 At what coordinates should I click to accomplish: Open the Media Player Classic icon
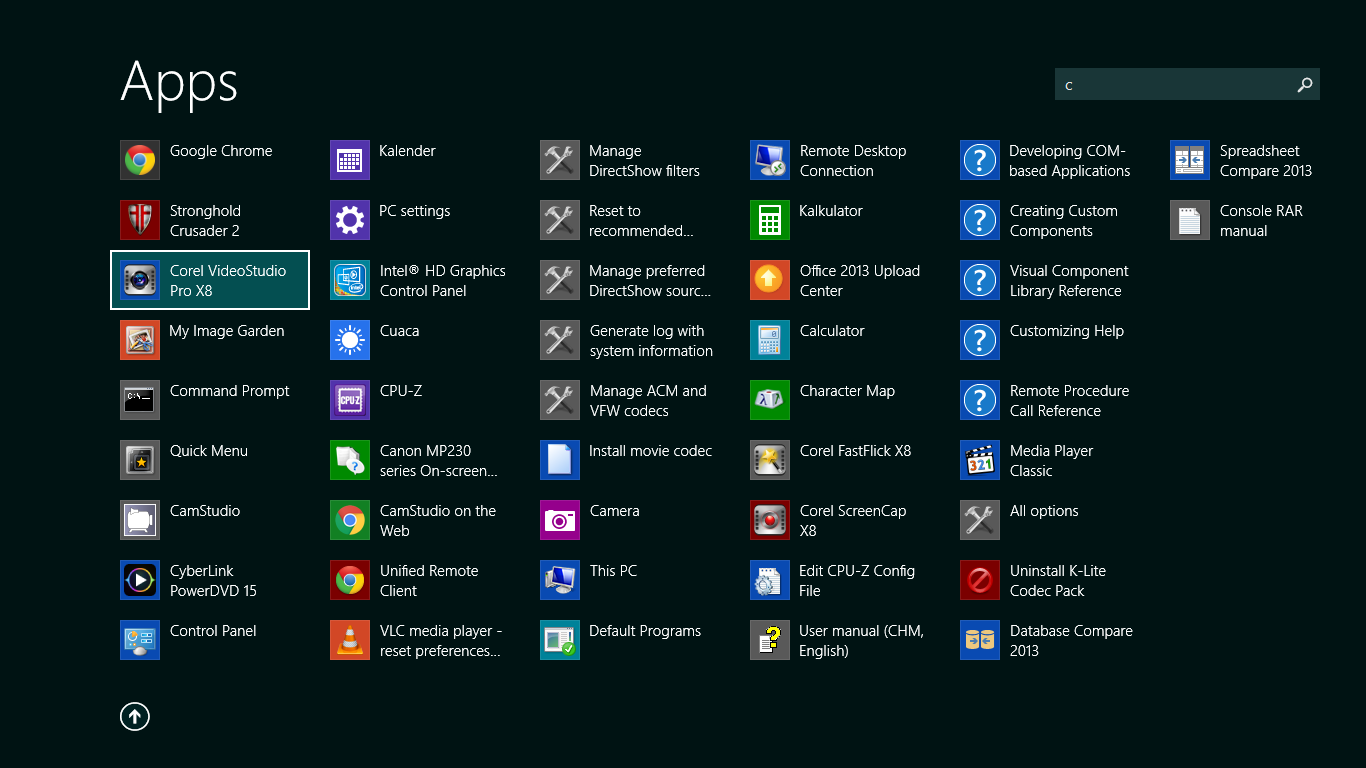(x=980, y=460)
